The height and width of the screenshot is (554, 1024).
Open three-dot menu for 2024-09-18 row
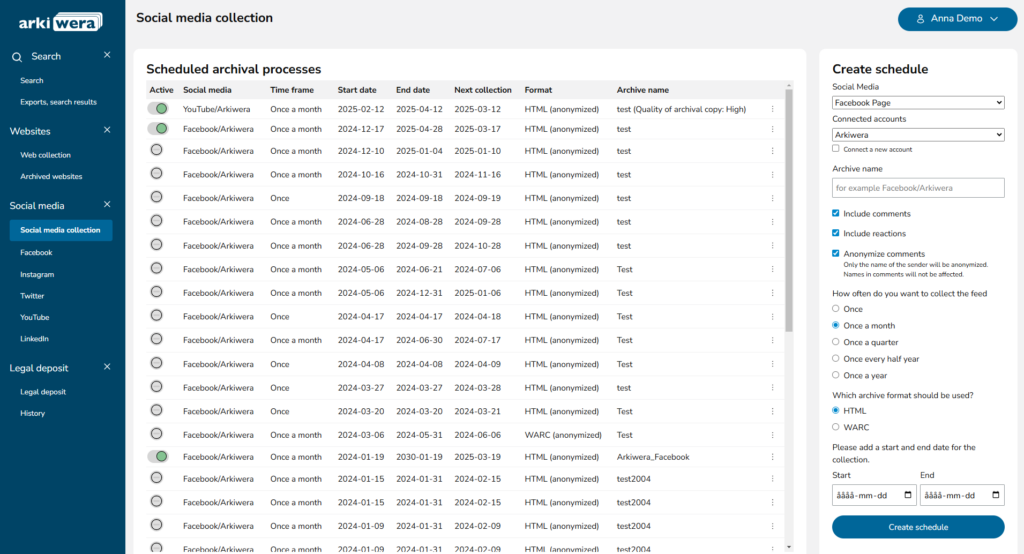click(x=773, y=198)
